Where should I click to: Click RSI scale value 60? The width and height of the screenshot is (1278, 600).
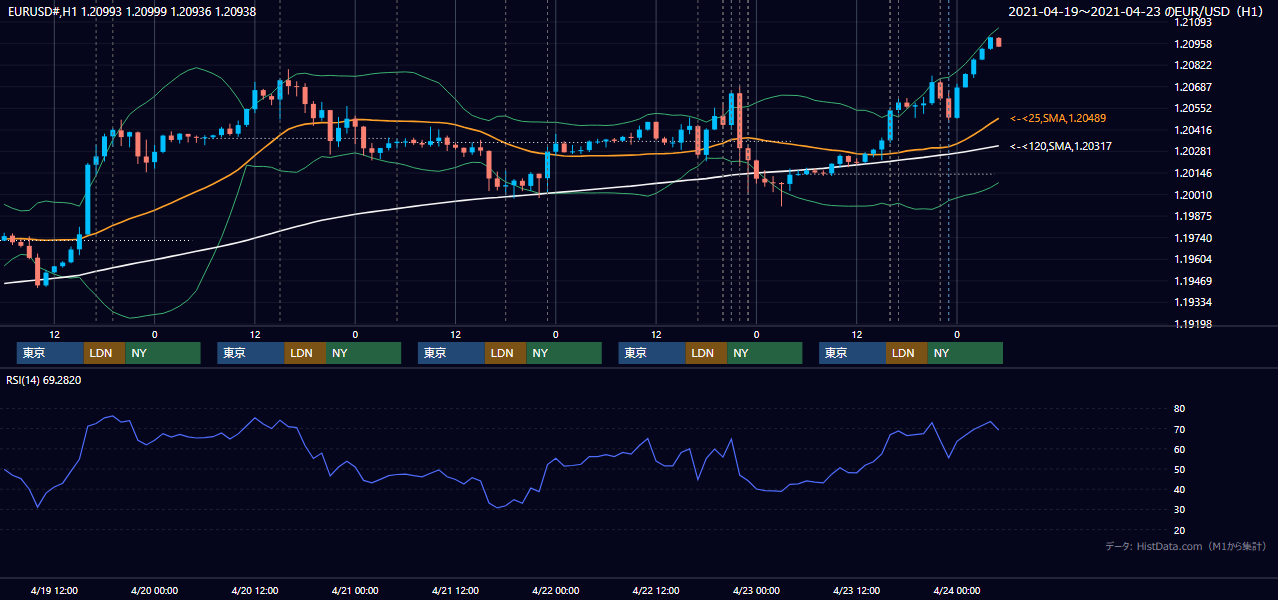tap(1180, 449)
